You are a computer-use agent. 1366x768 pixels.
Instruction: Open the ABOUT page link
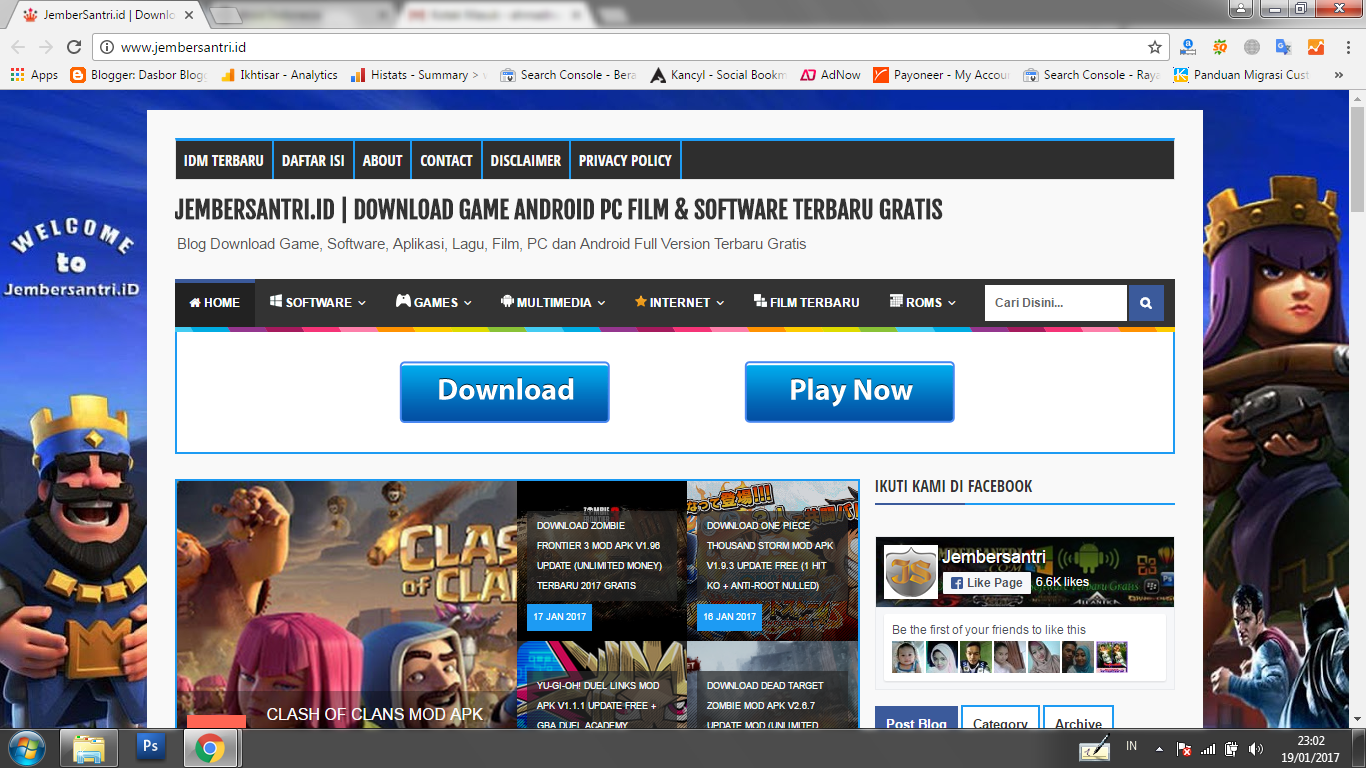coord(382,160)
